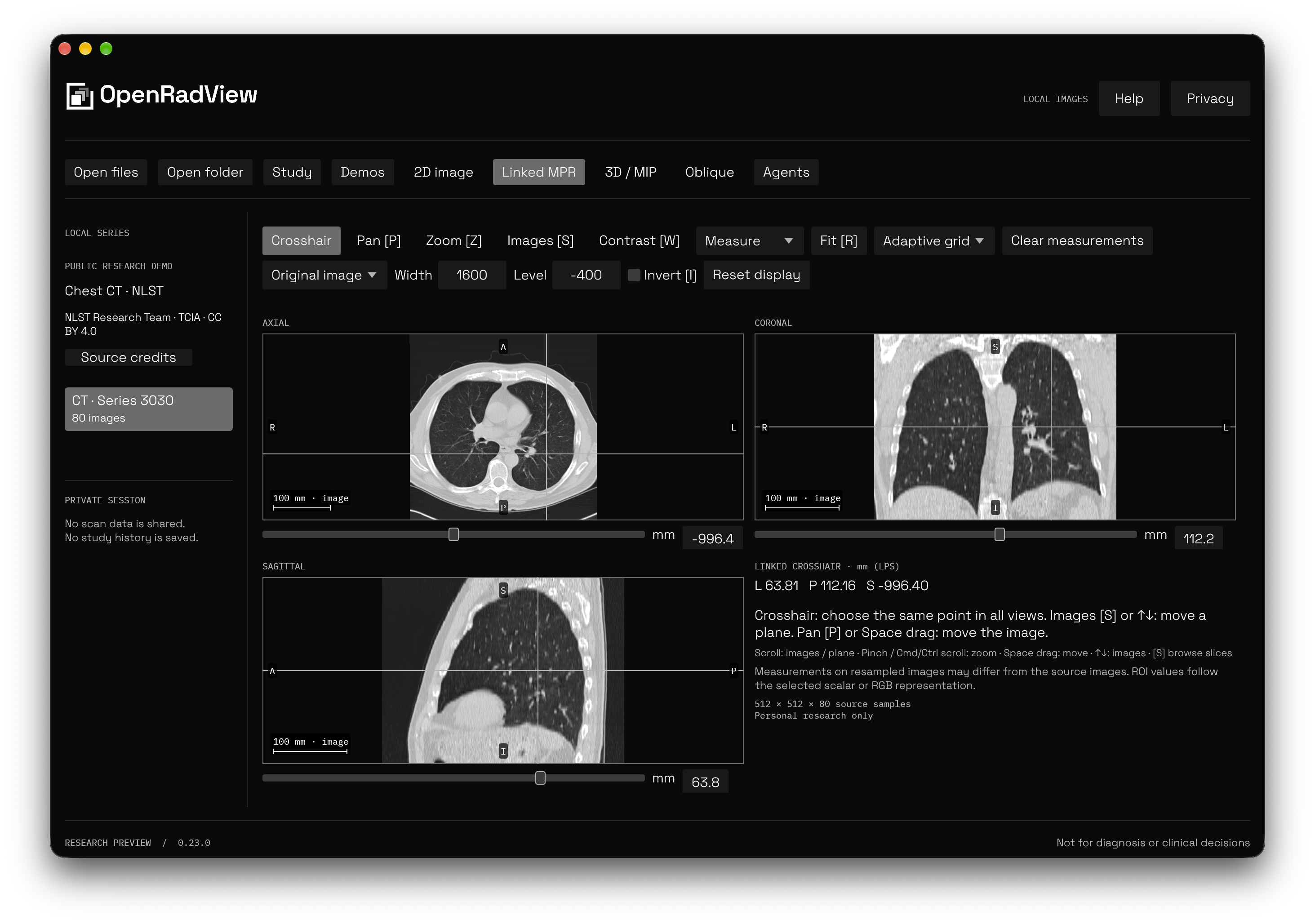Image resolution: width=1315 pixels, height=924 pixels.
Task: Select CT · Series 3030 item
Action: 148,409
